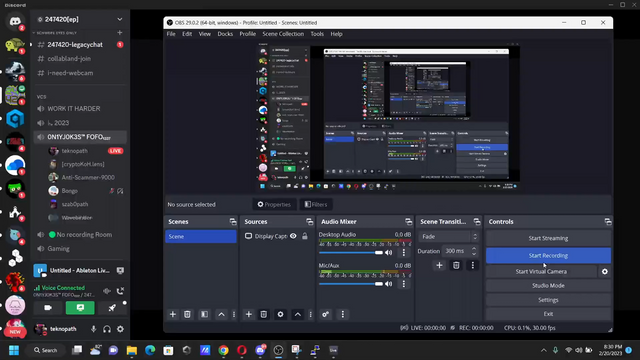Add a scene transition with plus icon
The width and height of the screenshot is (640, 360).
[439, 265]
